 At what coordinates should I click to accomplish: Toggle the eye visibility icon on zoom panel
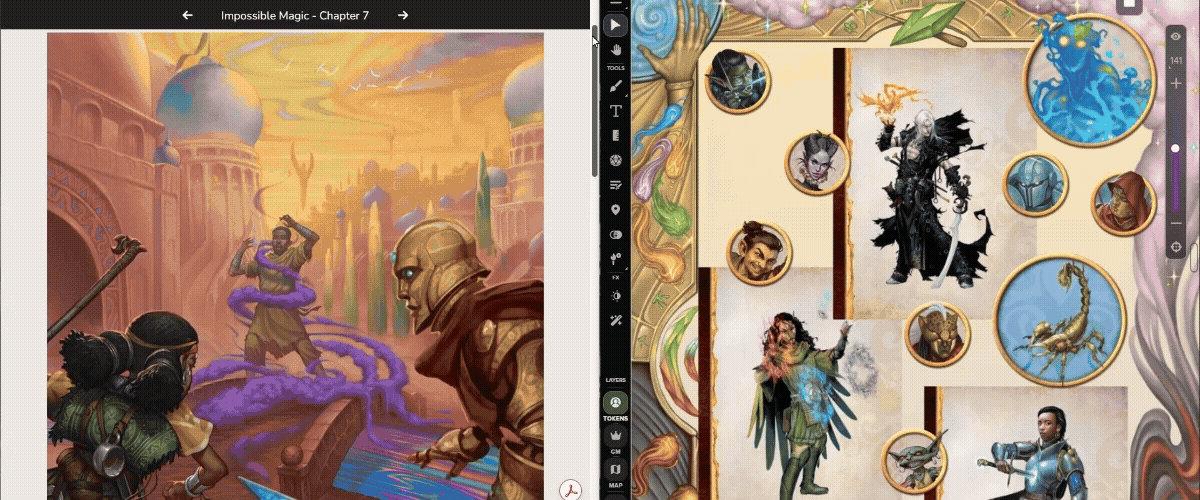pyautogui.click(x=1176, y=37)
